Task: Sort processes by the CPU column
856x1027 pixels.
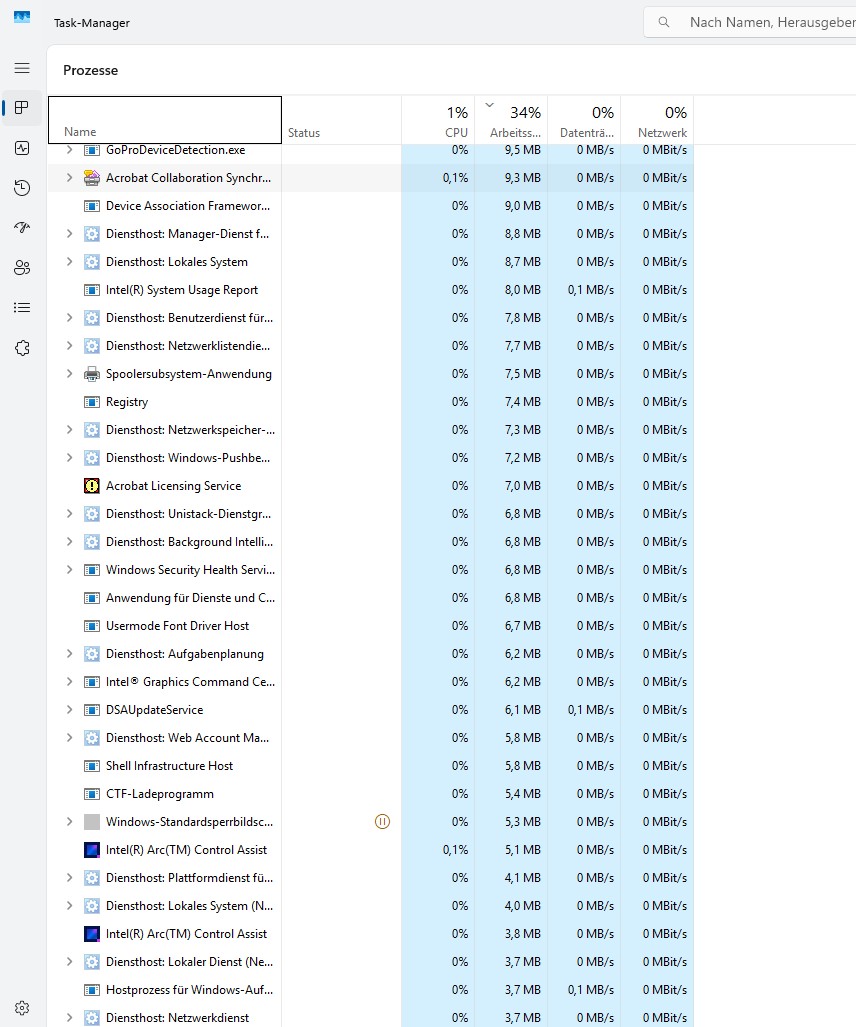Action: 438,121
